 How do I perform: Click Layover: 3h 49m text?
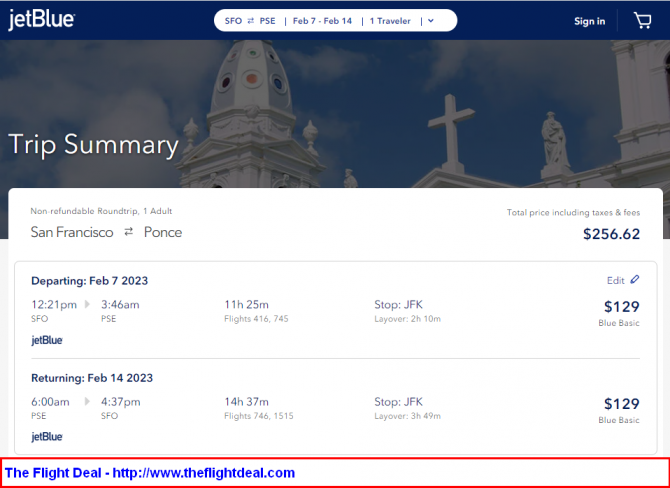[408, 416]
